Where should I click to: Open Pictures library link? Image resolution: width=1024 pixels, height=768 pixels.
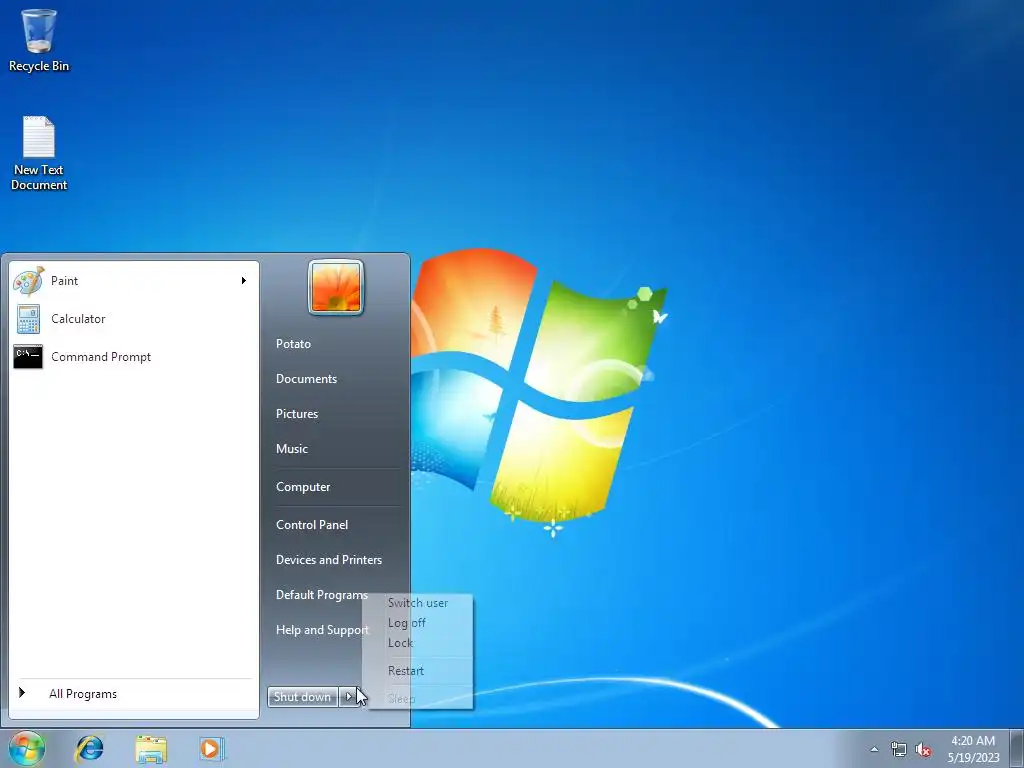[296, 414]
